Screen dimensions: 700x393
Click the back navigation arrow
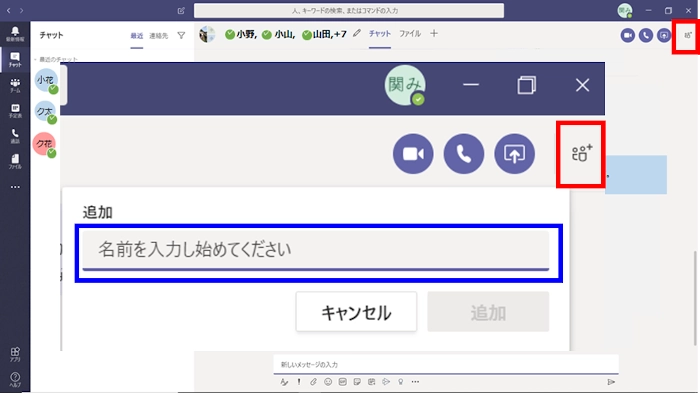[x=8, y=10]
